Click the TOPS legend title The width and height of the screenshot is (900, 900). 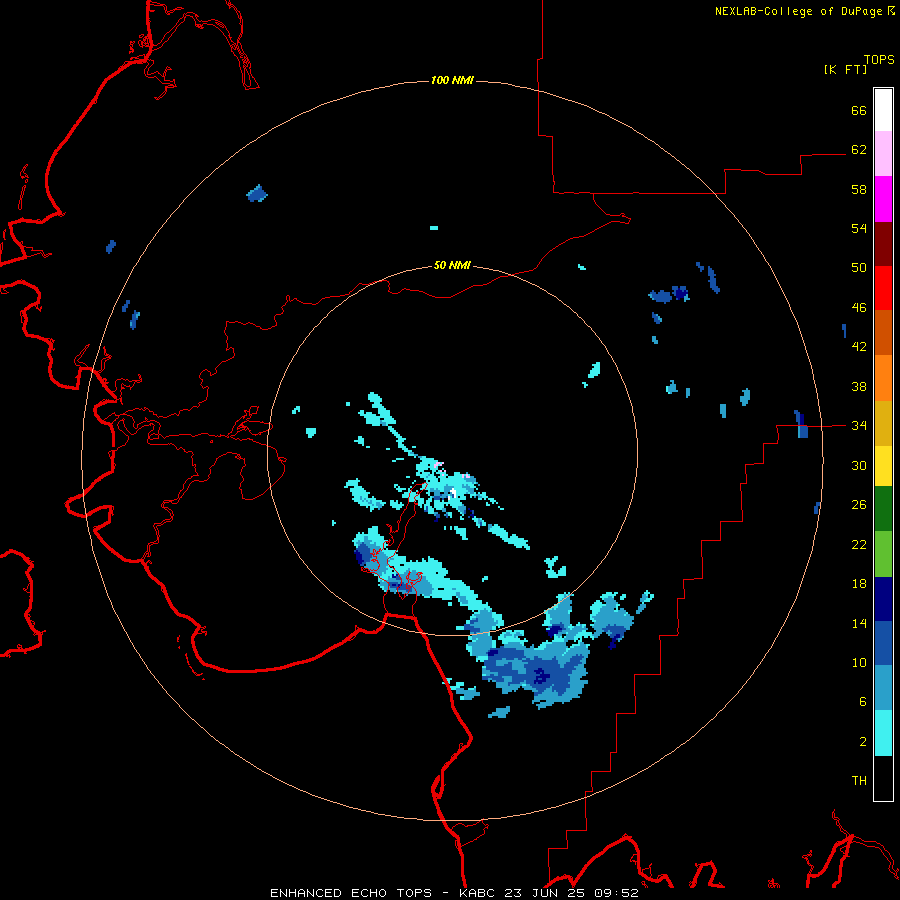879,59
